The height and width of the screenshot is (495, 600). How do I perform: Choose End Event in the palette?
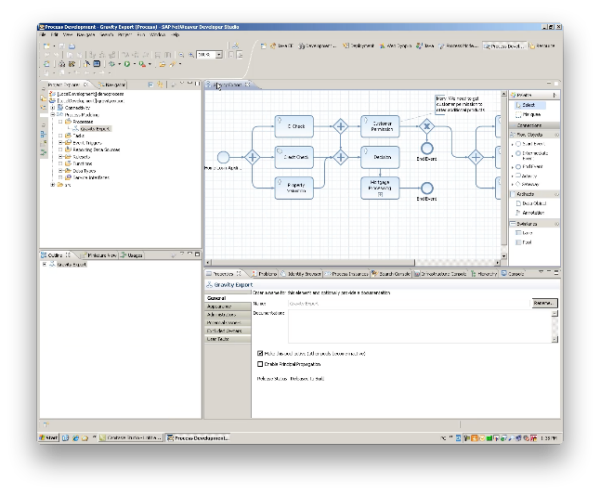[529, 167]
